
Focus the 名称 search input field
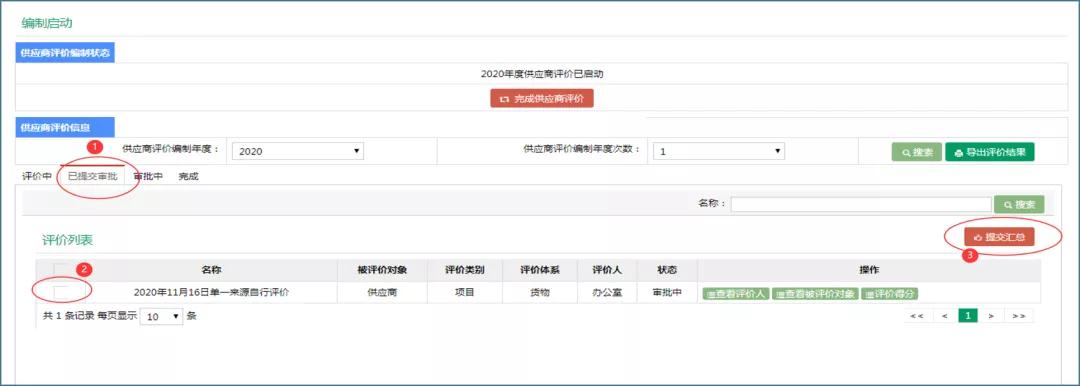pyautogui.click(x=861, y=204)
